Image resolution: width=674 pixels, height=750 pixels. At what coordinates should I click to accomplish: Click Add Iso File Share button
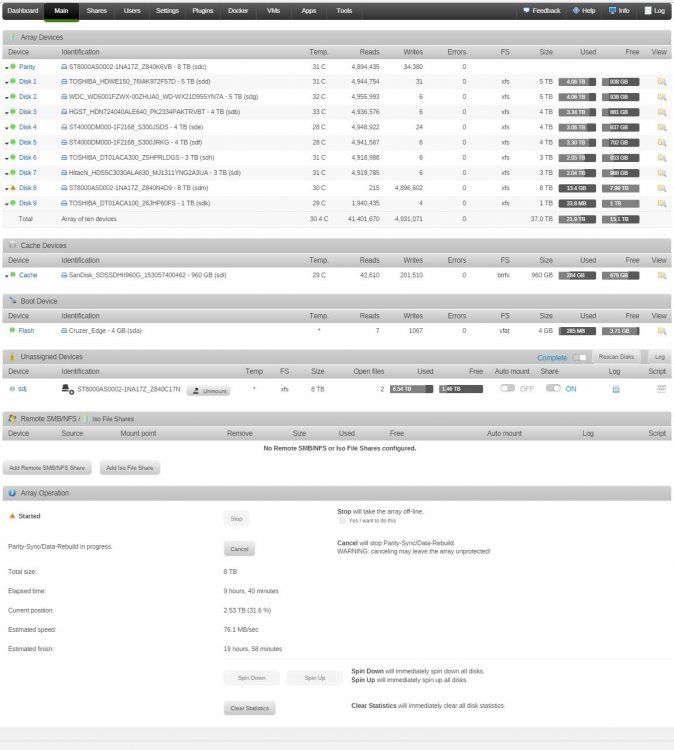130,468
